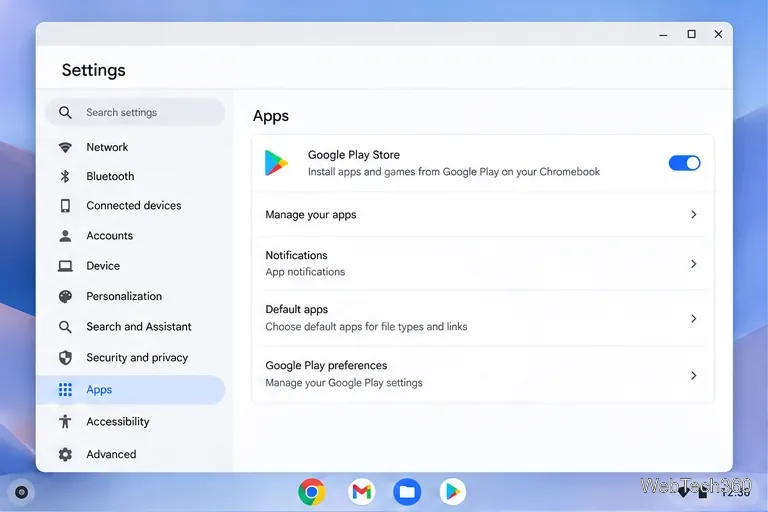Click 'Install apps and games from Google Play' description
Screen dimensions: 768x512
(454, 172)
